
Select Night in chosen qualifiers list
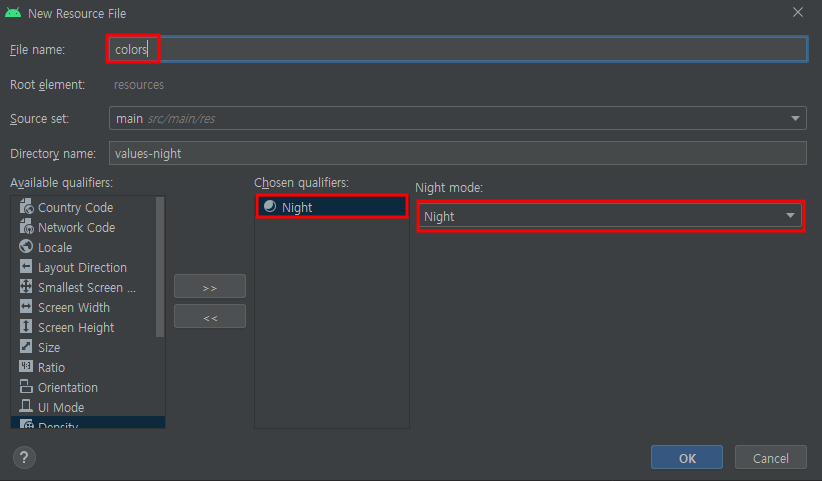tap(332, 207)
